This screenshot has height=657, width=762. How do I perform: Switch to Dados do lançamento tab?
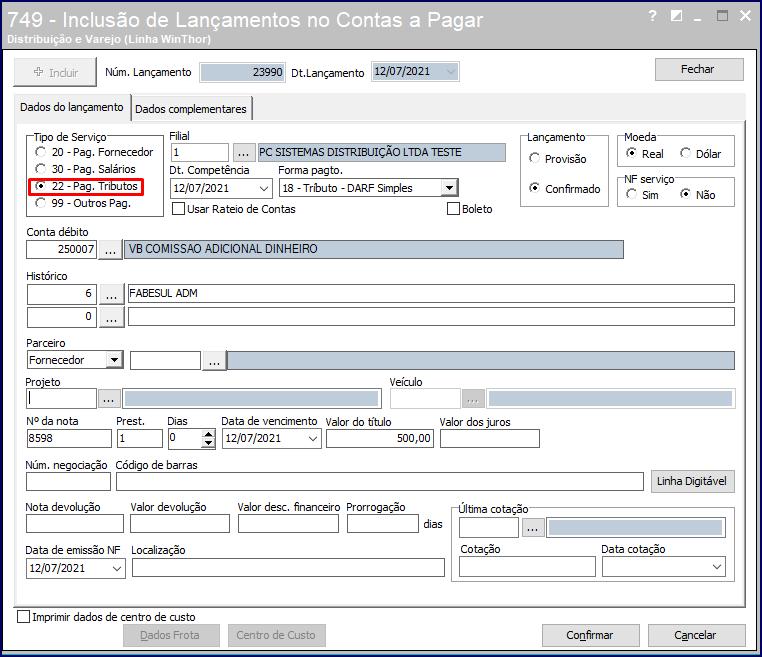coord(72,107)
